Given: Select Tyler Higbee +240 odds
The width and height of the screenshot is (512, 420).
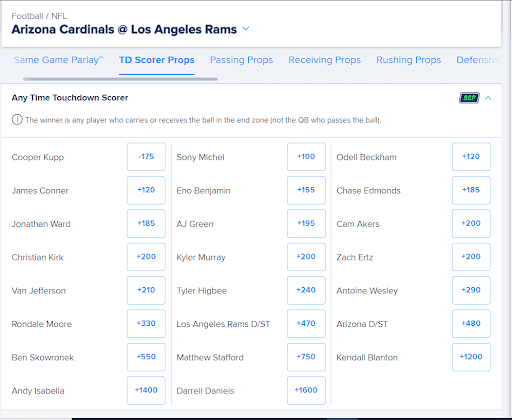Looking at the screenshot, I should click(306, 290).
